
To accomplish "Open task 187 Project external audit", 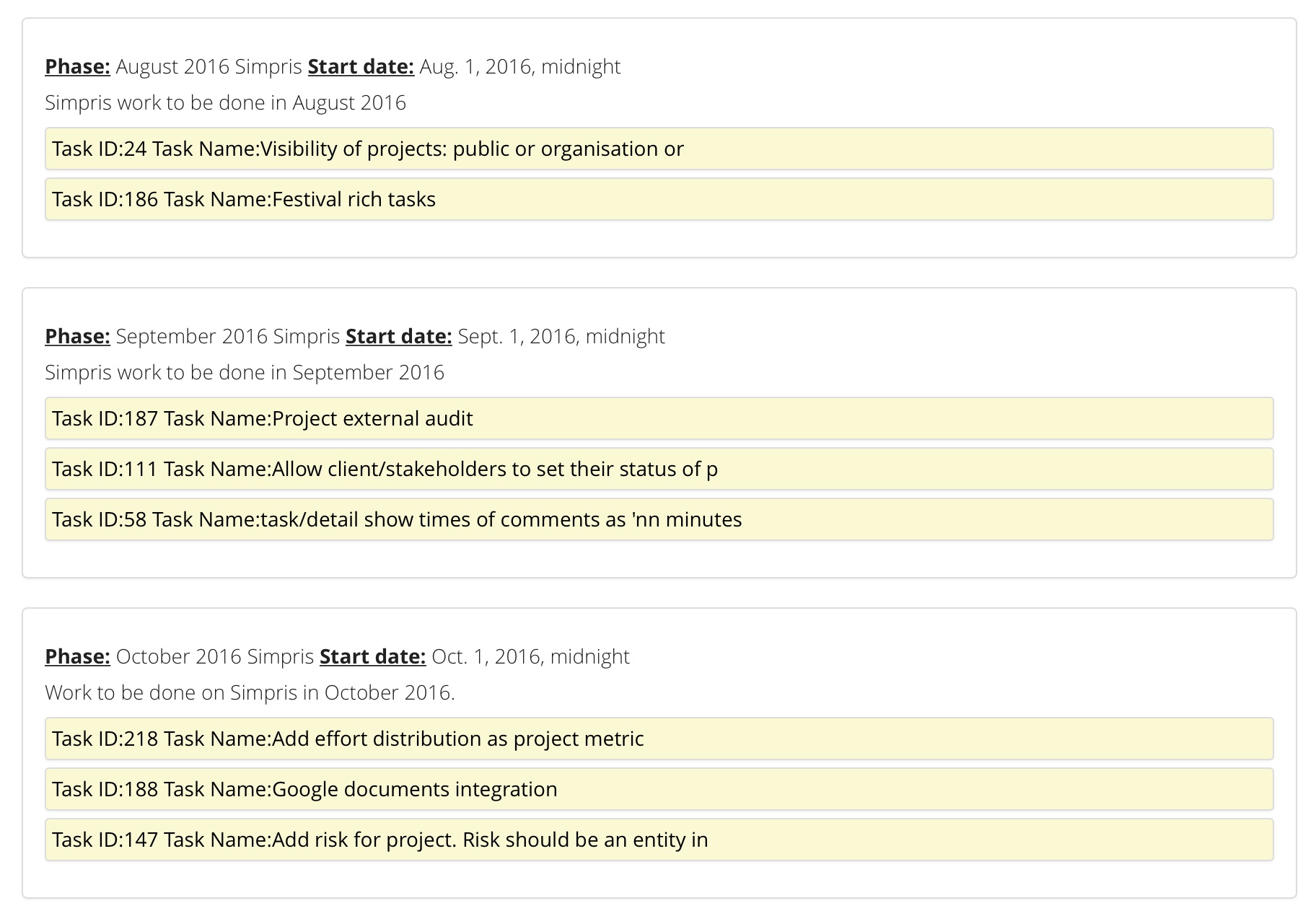I will [x=659, y=418].
